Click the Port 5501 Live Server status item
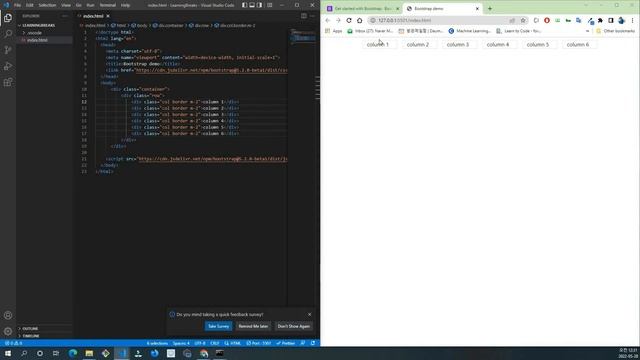 point(259,343)
